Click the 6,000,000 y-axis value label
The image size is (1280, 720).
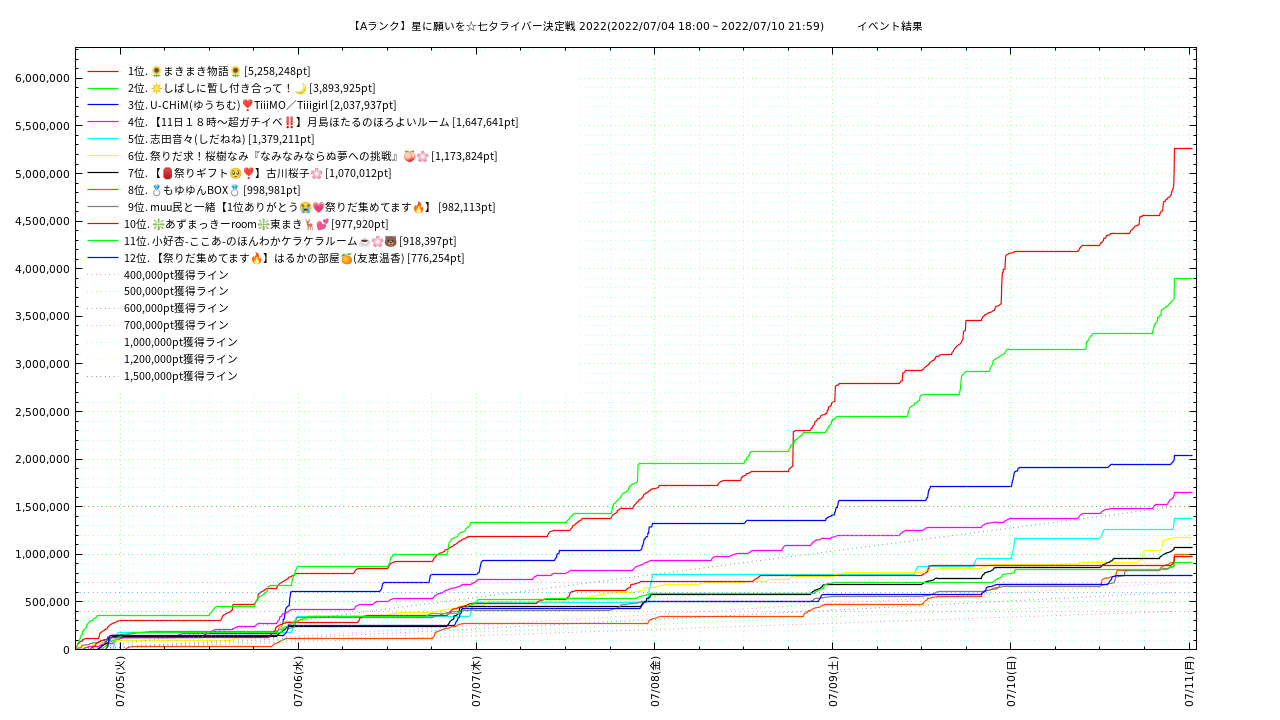click(x=36, y=79)
